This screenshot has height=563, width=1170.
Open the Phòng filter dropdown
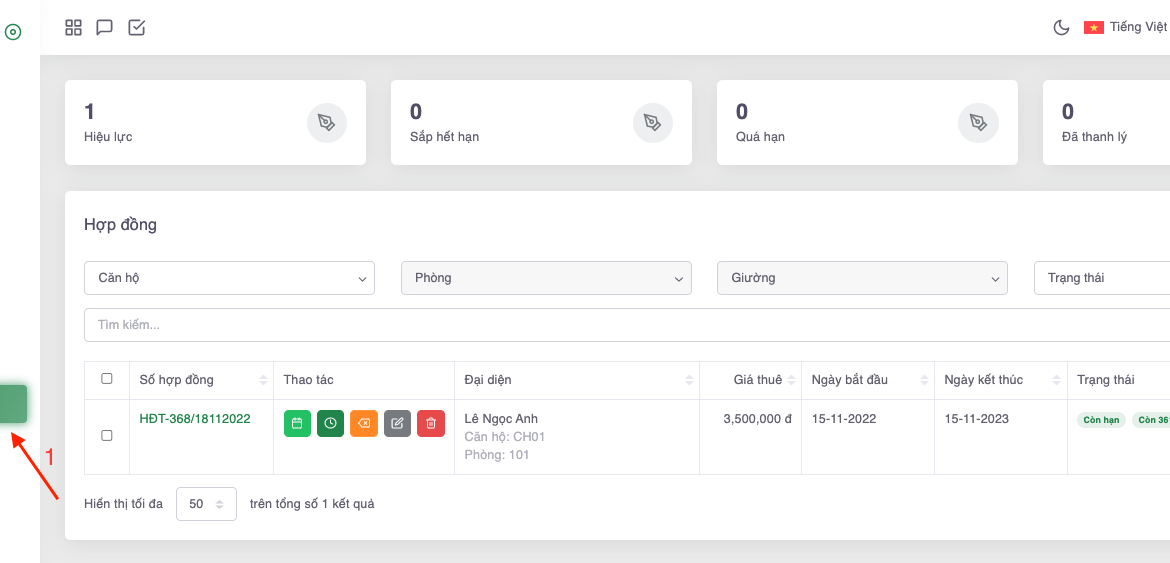click(x=546, y=278)
